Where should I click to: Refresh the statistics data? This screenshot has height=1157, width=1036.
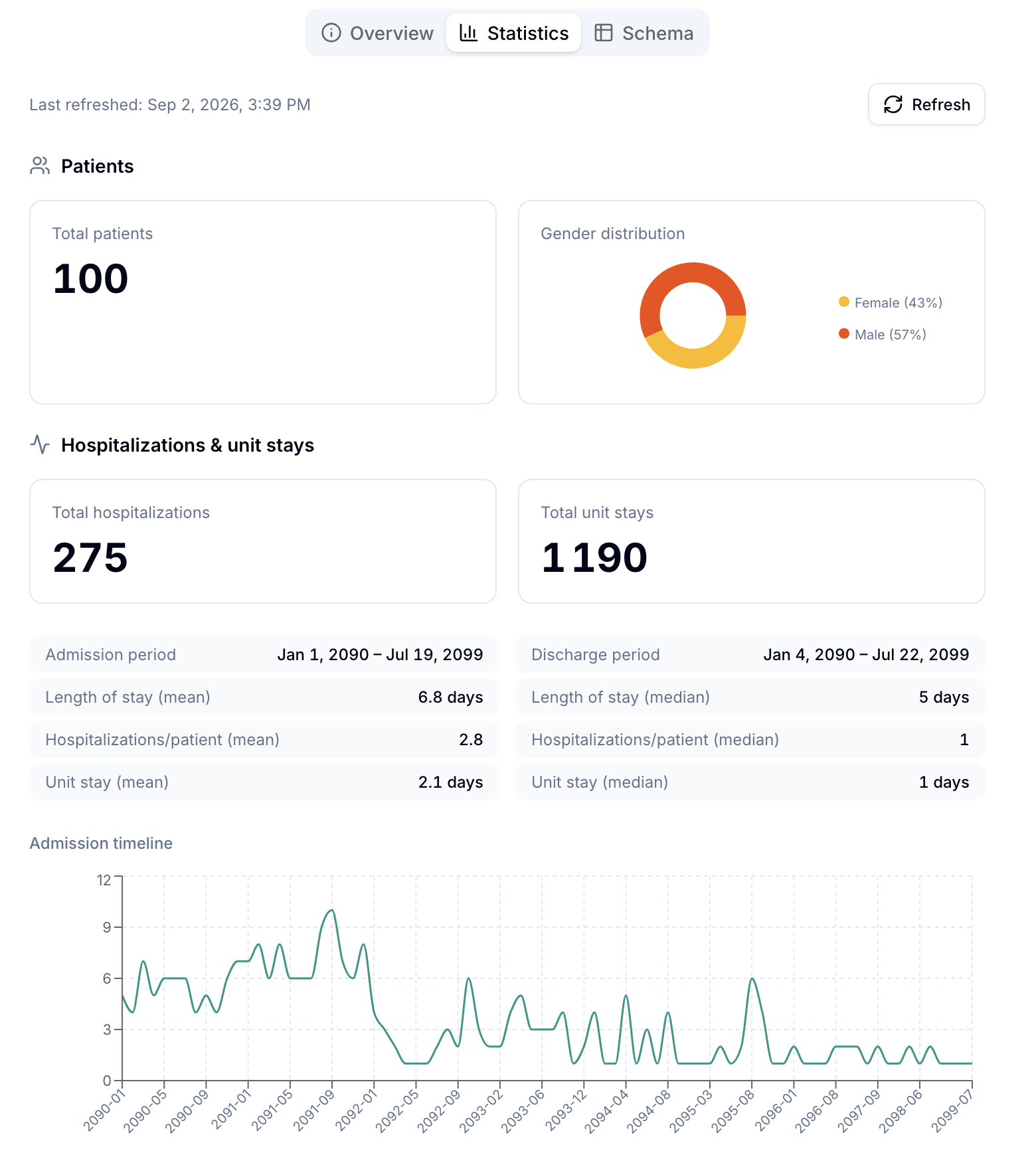pyautogui.click(x=926, y=104)
